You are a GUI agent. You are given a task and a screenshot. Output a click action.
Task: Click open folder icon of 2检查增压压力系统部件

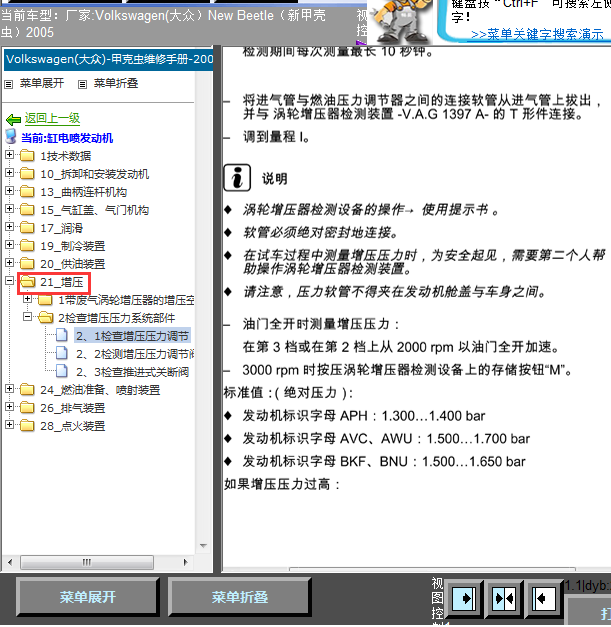pyautogui.click(x=46, y=317)
